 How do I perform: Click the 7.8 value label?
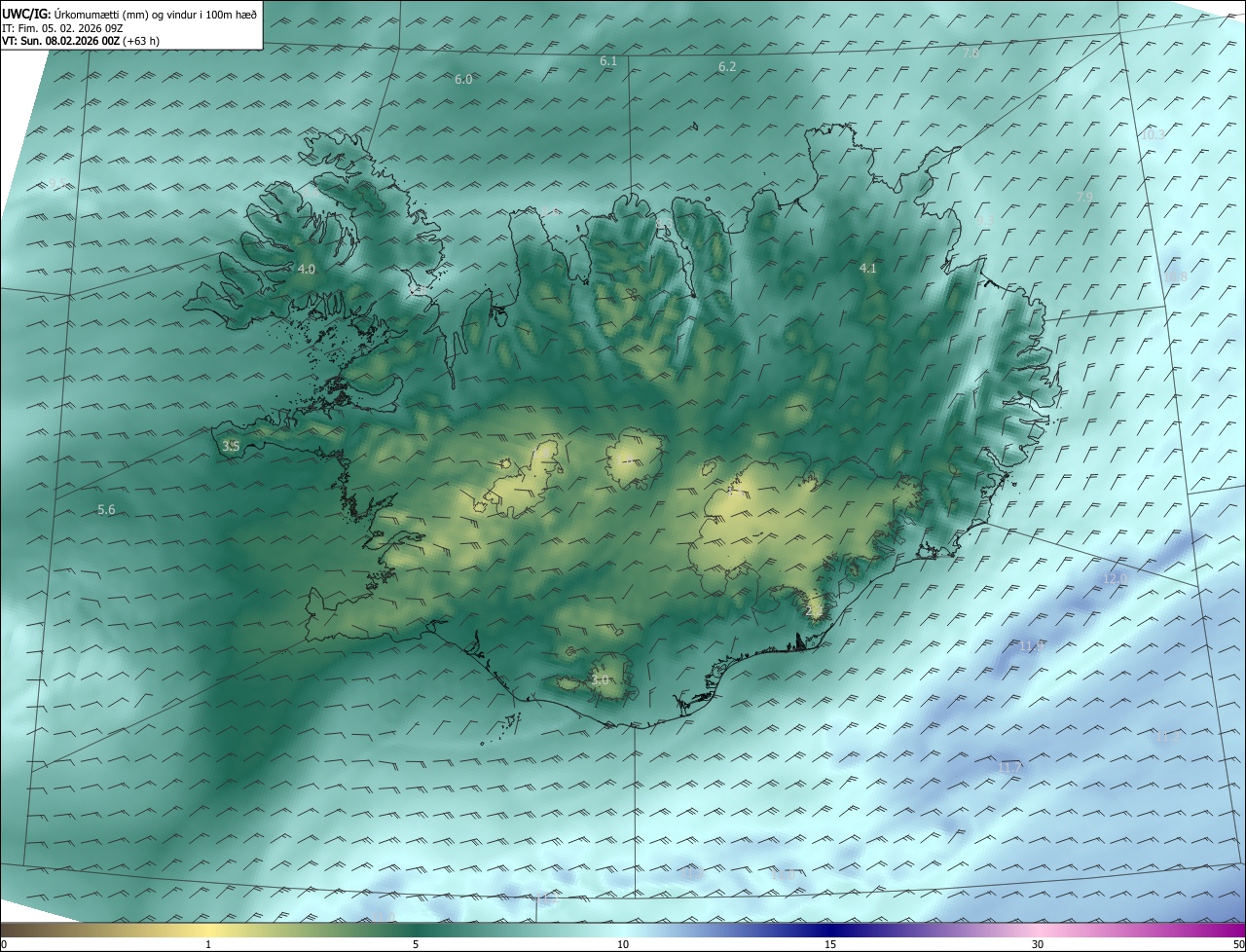point(971,54)
